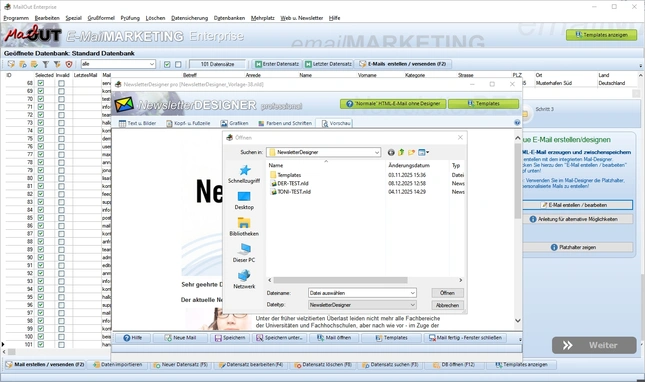Click the blue help icon right of designer tabs

pyautogui.click(x=517, y=123)
